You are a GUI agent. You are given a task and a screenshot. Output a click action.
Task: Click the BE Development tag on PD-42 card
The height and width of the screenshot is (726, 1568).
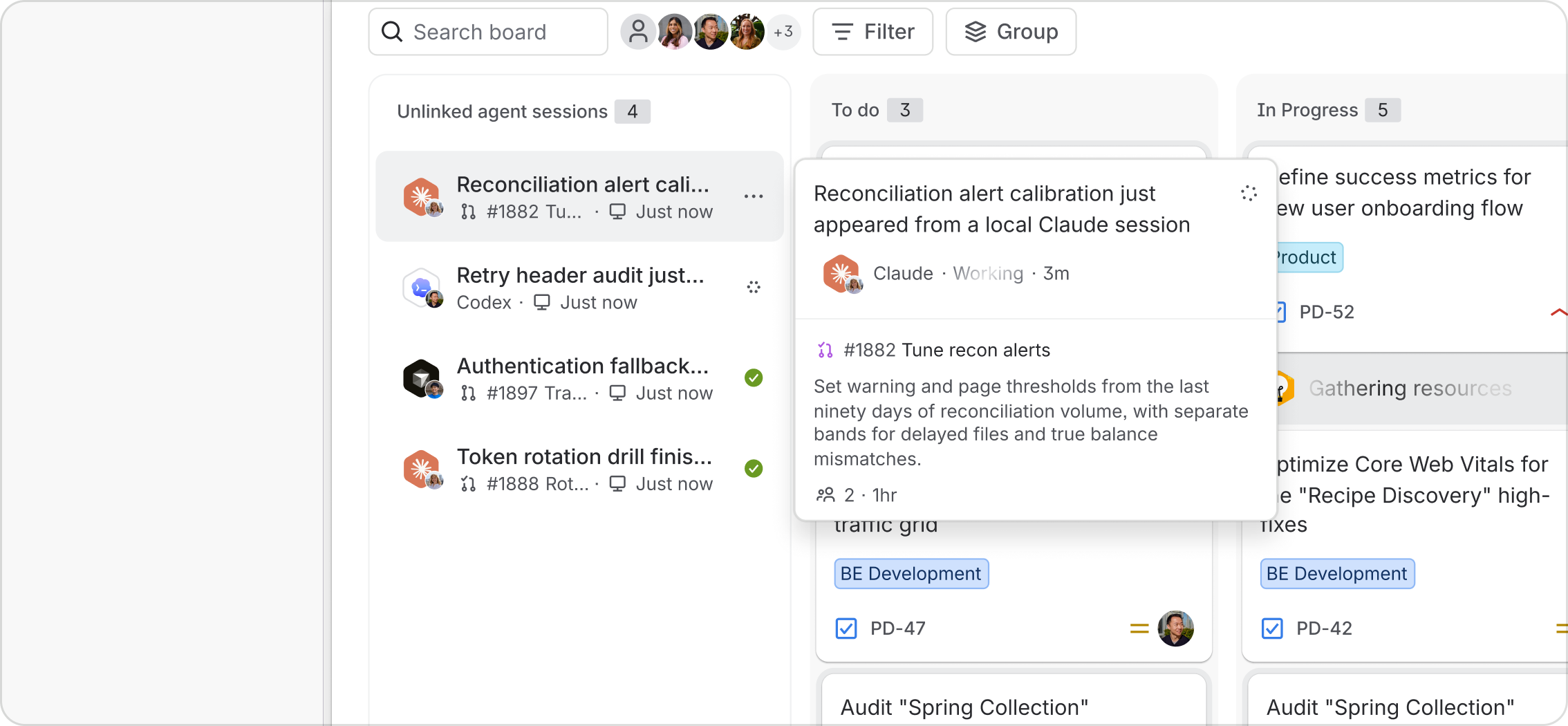pyautogui.click(x=1337, y=574)
